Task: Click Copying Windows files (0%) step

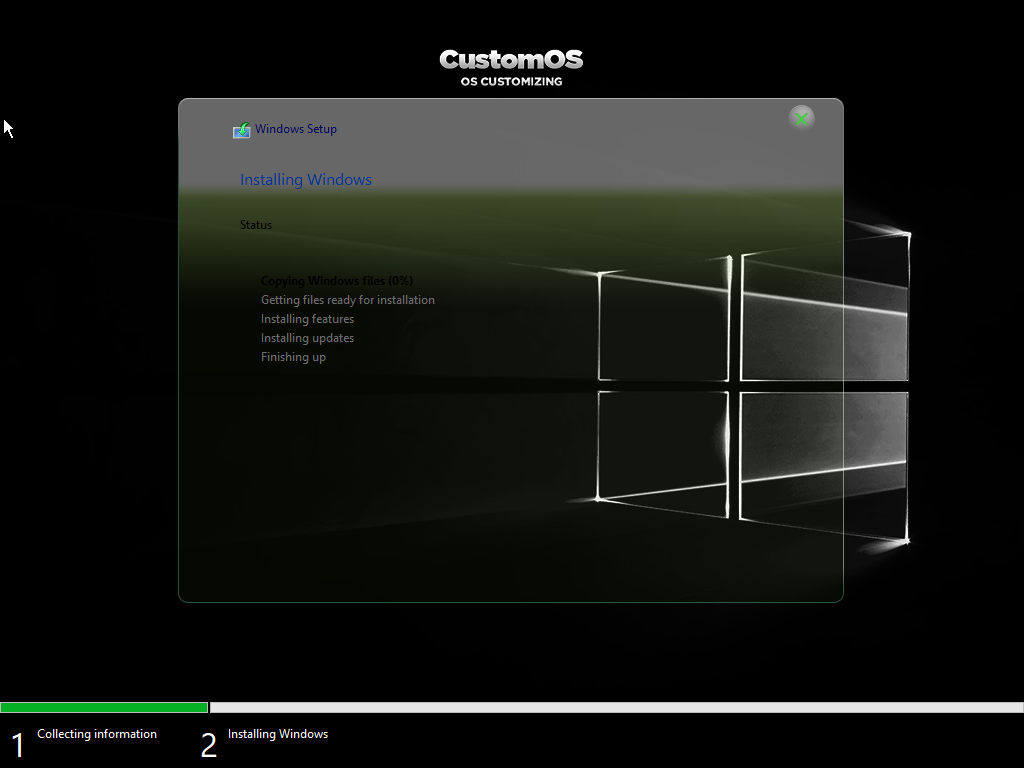Action: [337, 281]
